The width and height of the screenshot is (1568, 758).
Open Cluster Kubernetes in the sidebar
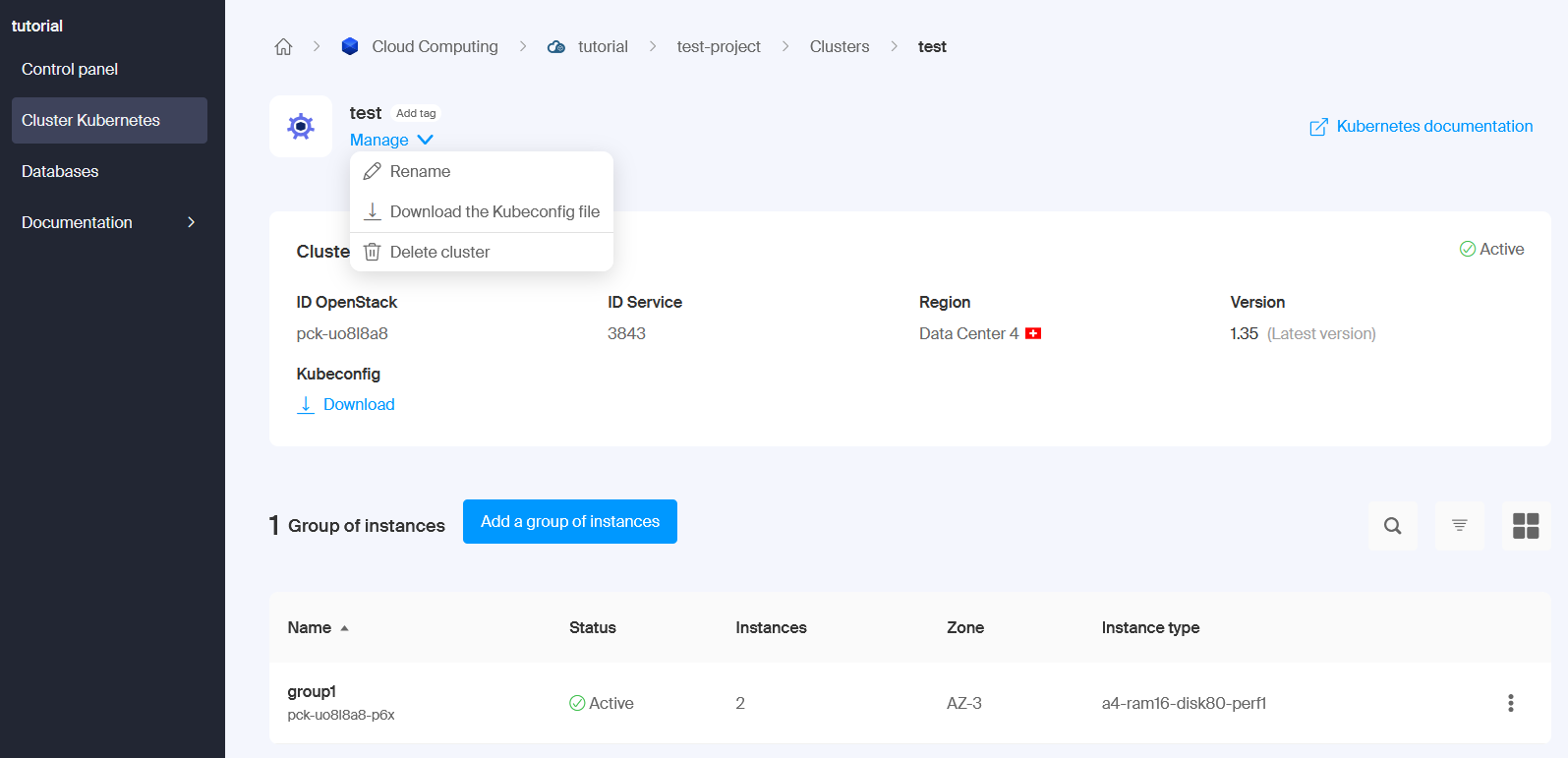[110, 120]
